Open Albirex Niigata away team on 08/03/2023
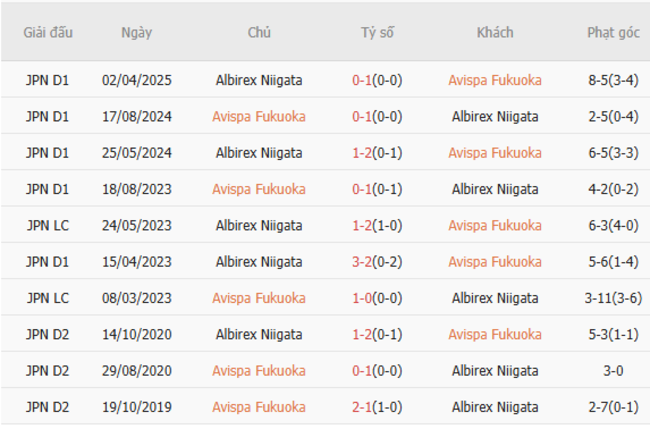Viewport: 650px width, 429px height. click(x=495, y=298)
